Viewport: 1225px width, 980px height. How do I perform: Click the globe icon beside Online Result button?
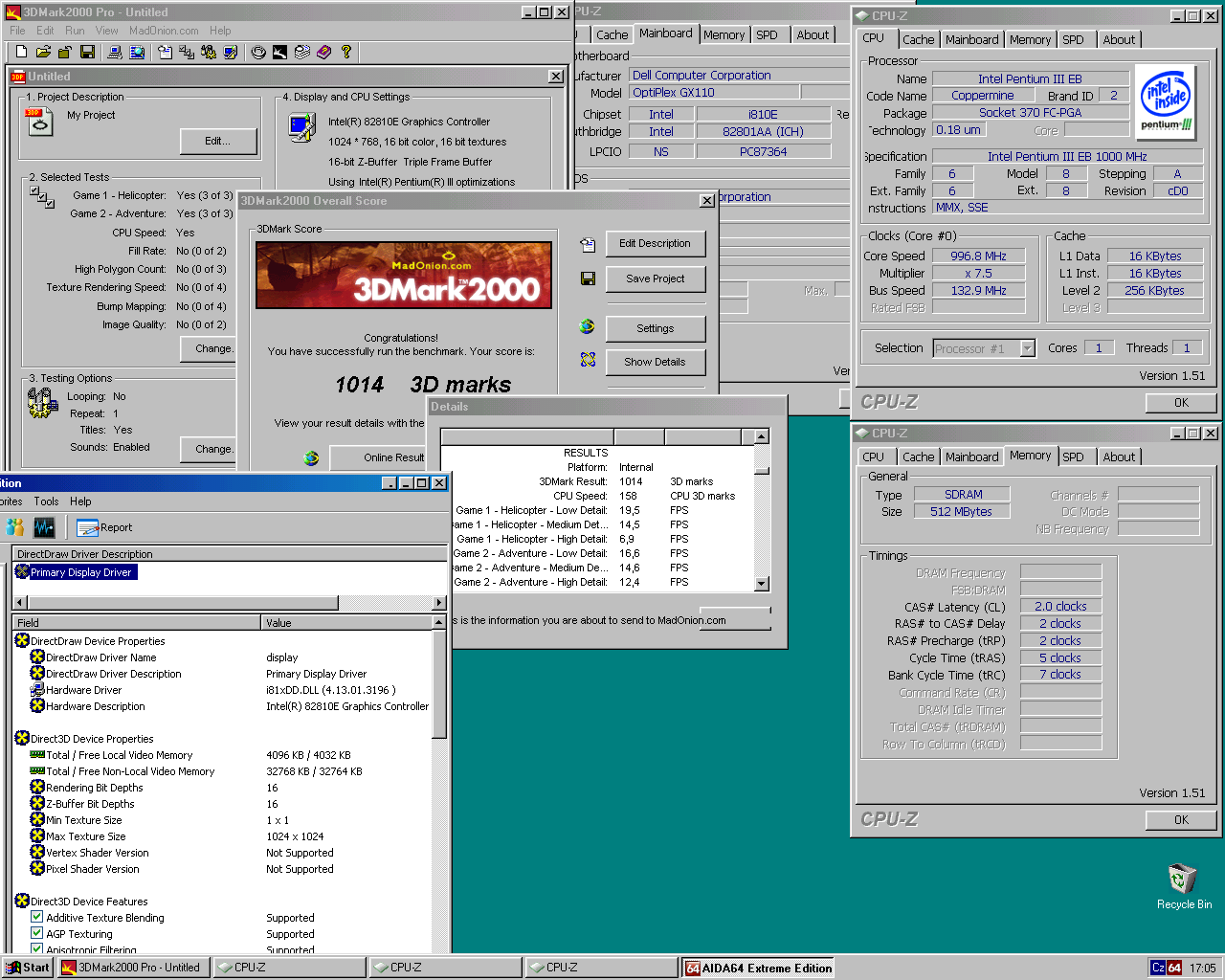coord(311,457)
